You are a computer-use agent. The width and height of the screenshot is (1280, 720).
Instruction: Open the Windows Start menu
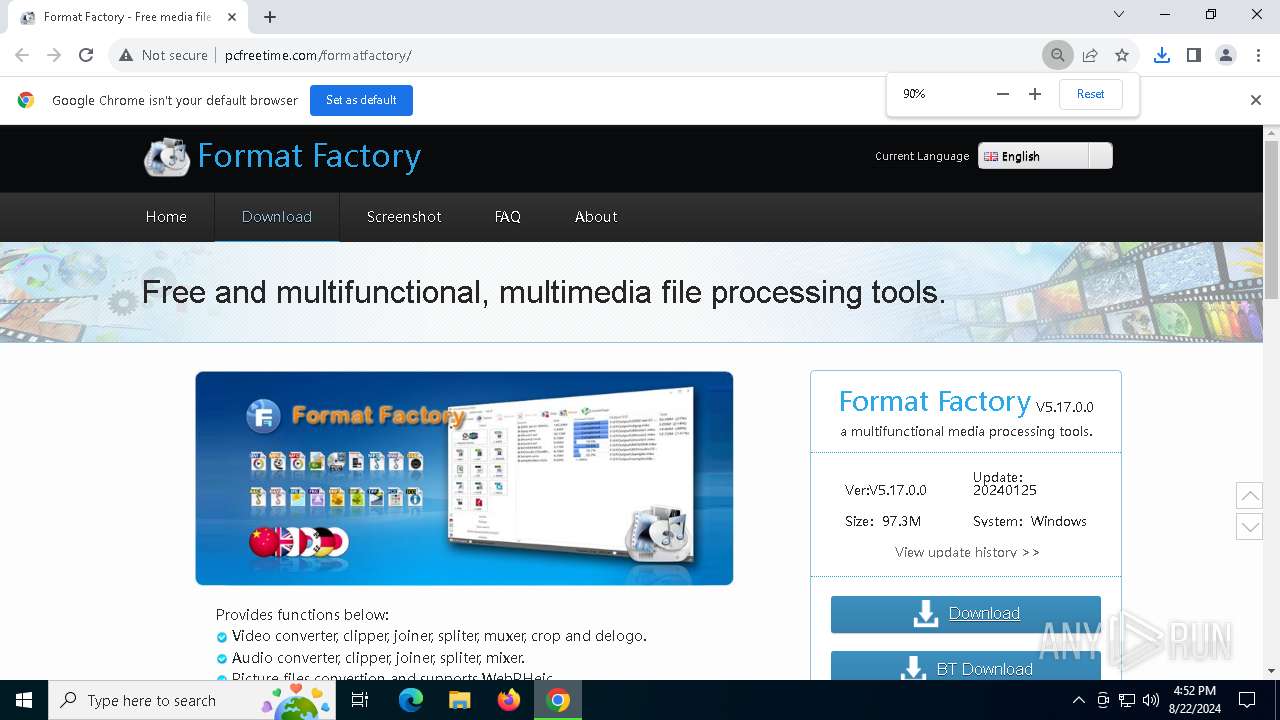[24, 700]
